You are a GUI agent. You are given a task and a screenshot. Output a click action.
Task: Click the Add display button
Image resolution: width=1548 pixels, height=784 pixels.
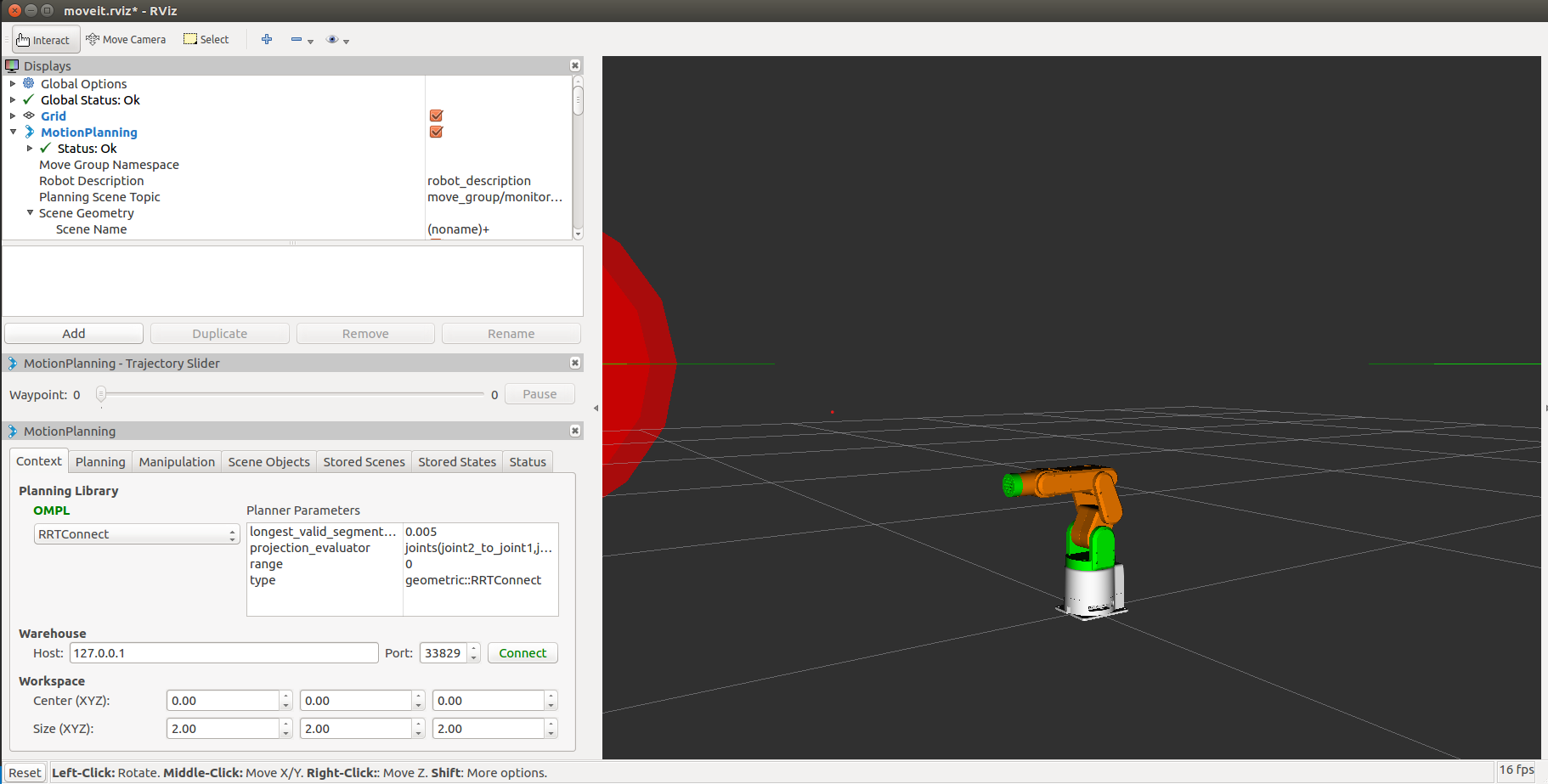coord(74,334)
